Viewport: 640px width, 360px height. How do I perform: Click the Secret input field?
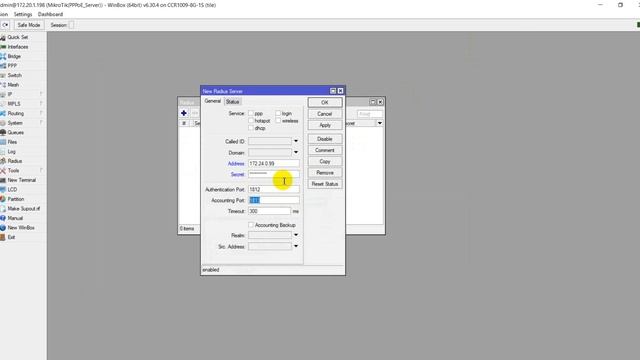point(273,174)
